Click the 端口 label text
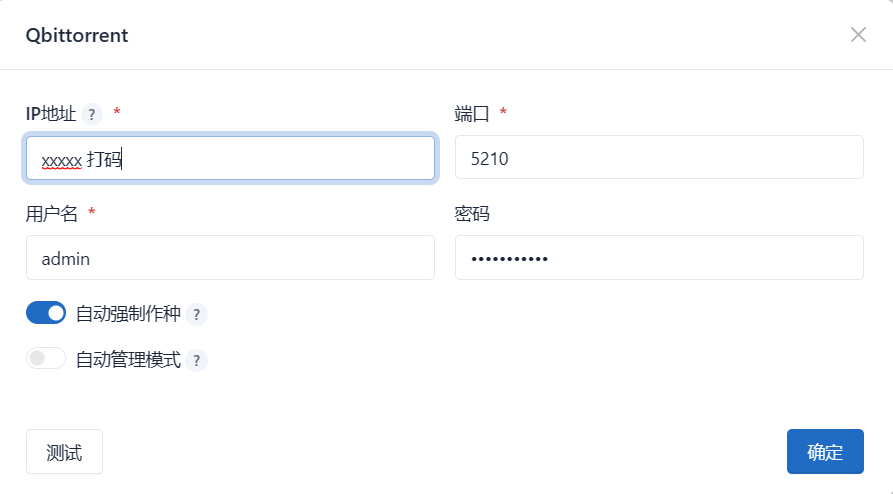This screenshot has width=893, height=494. 472,114
